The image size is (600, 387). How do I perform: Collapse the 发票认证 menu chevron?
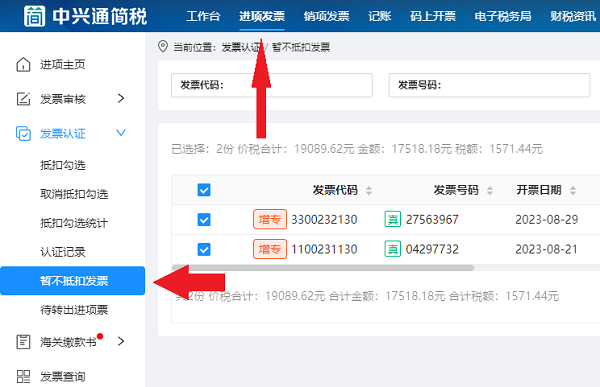click(121, 133)
